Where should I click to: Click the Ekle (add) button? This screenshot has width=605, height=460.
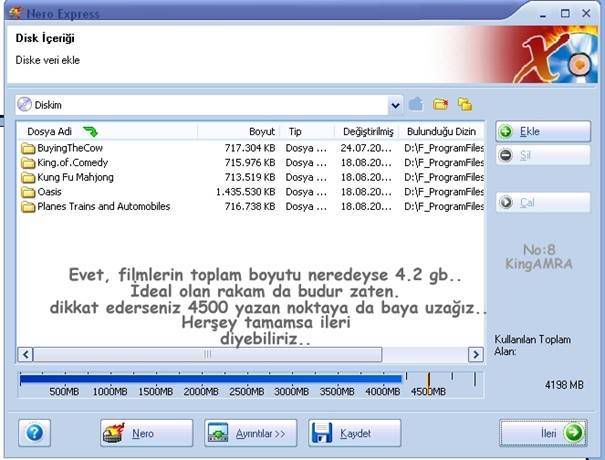543,132
